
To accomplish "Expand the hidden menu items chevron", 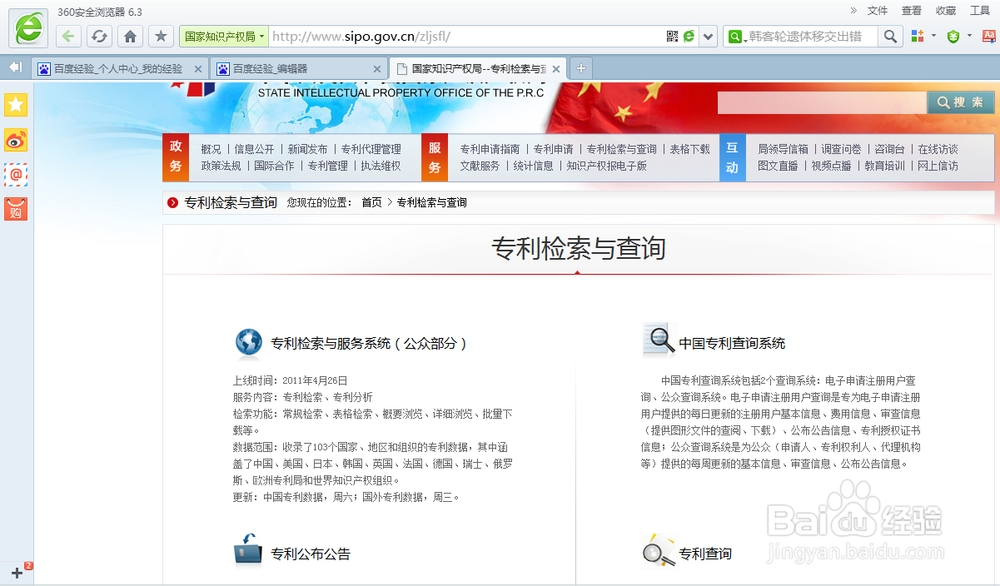I will (854, 10).
